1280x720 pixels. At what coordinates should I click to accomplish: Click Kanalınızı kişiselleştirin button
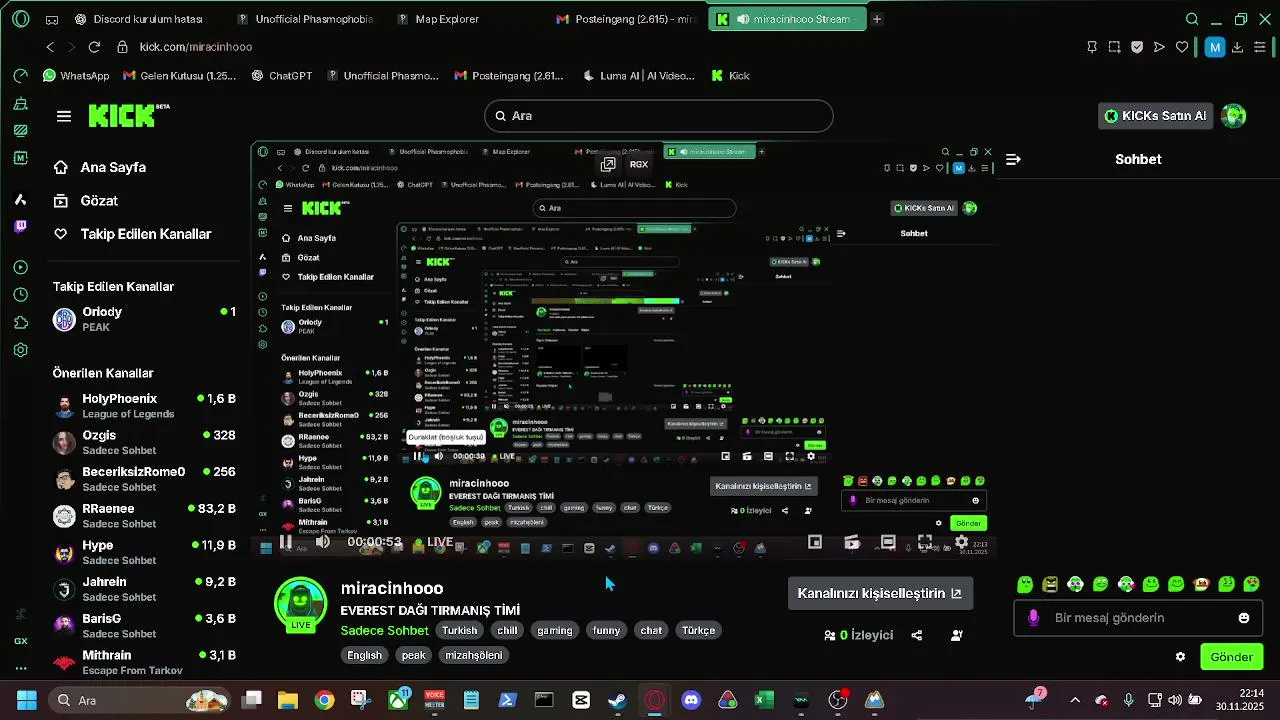[880, 593]
